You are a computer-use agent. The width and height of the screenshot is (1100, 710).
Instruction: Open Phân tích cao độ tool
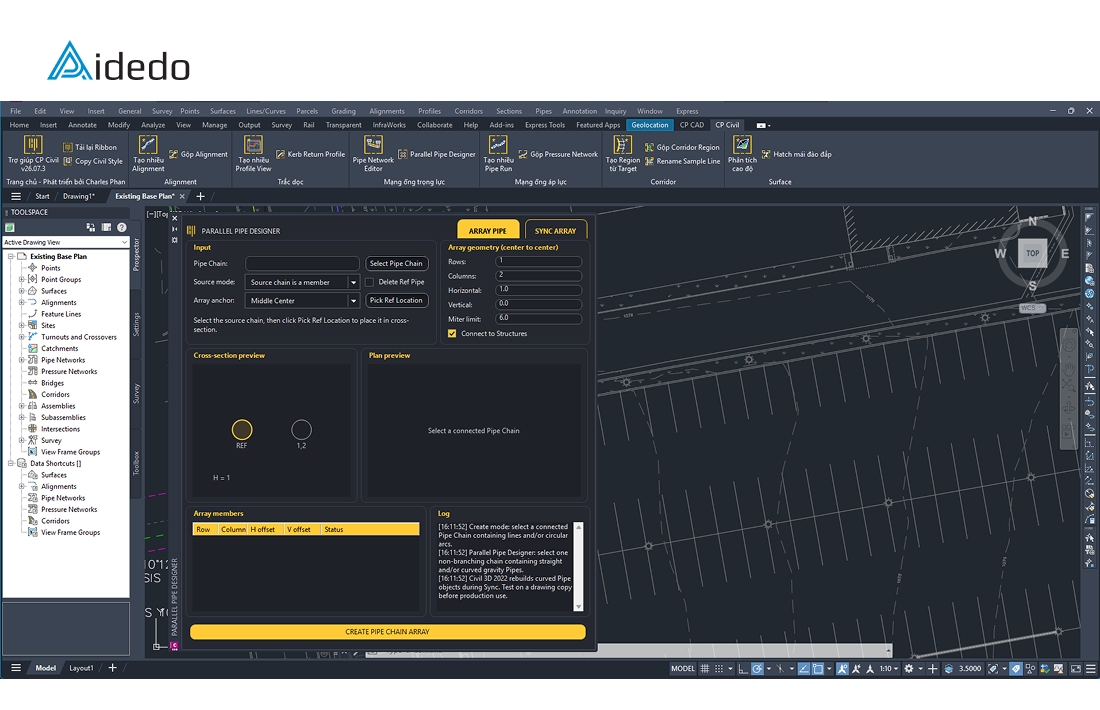click(742, 154)
